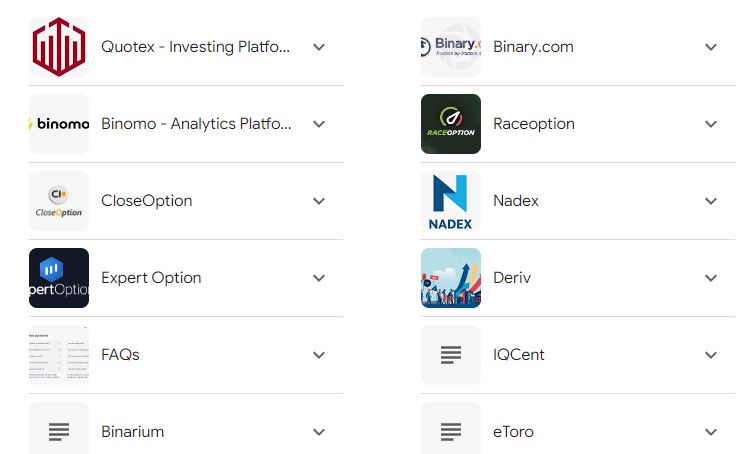Expand the FAQs chevron arrow

coord(319,354)
